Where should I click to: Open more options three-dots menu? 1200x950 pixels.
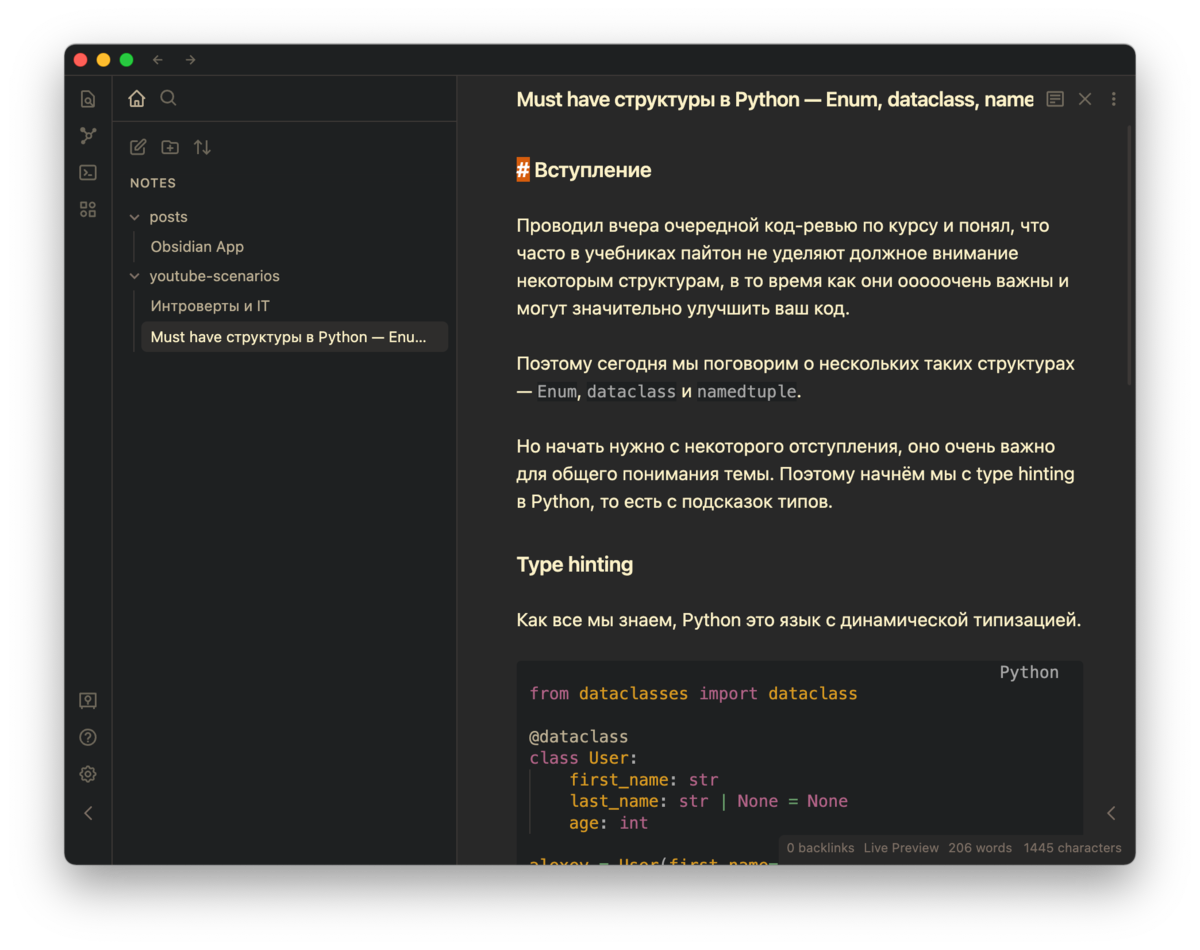[1114, 99]
